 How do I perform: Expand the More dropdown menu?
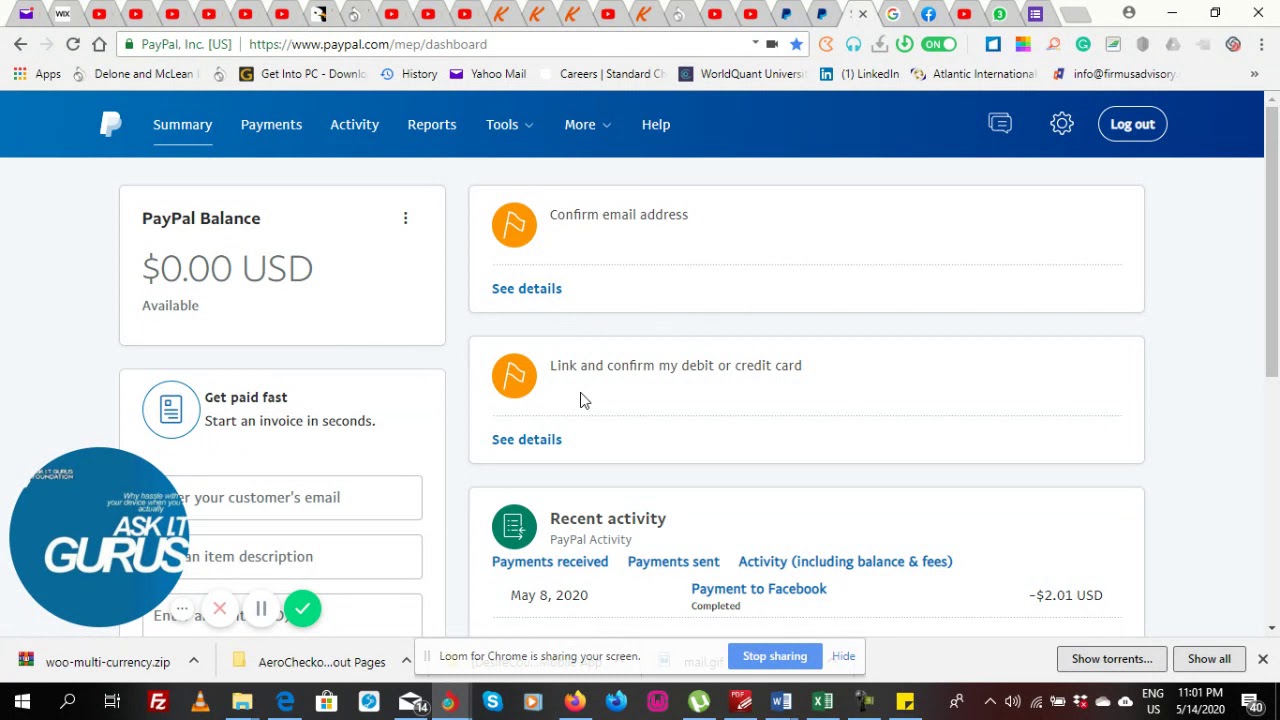click(587, 124)
